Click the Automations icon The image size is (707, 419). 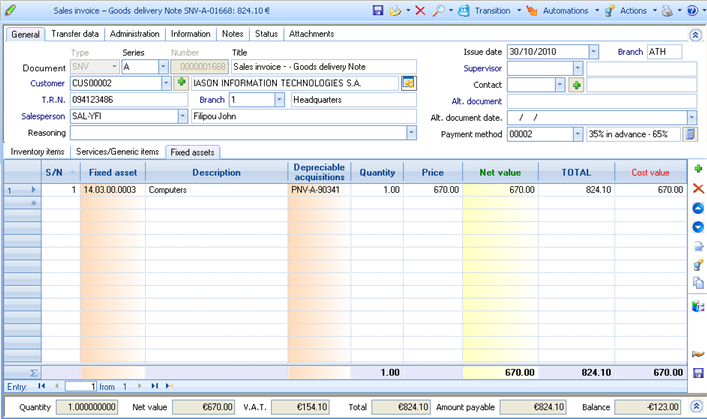pyautogui.click(x=532, y=10)
